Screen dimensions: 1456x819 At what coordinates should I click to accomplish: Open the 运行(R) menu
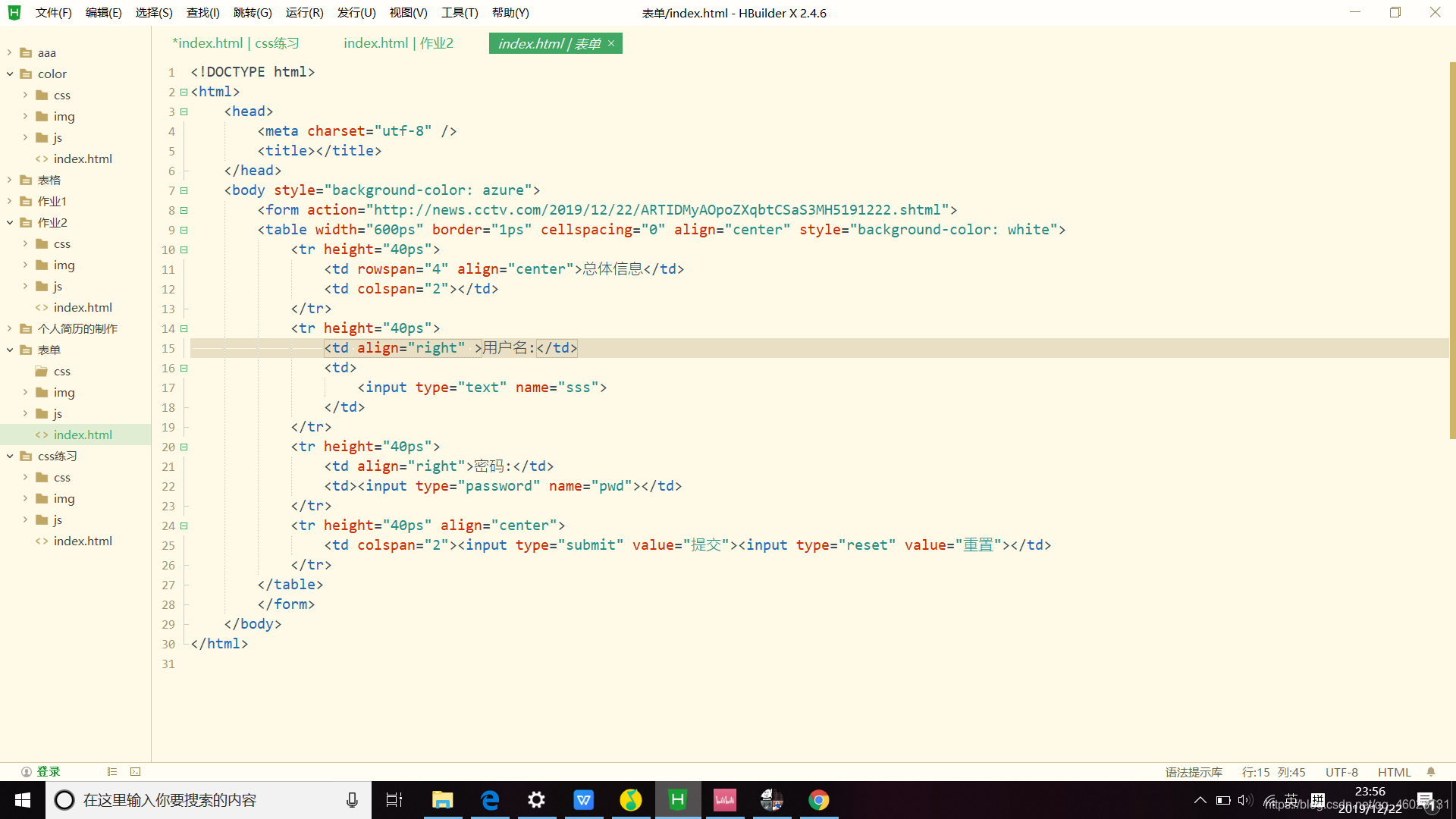304,13
